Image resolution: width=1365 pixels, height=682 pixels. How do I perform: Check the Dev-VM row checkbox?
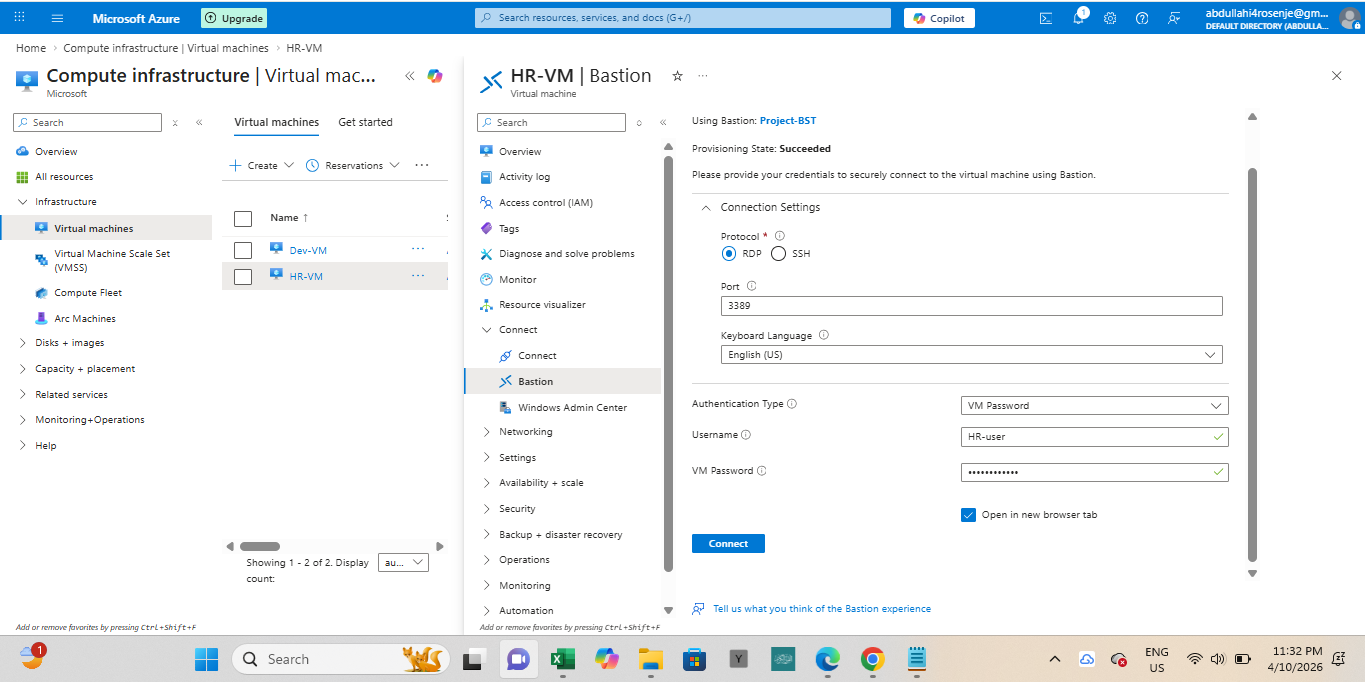pos(243,250)
